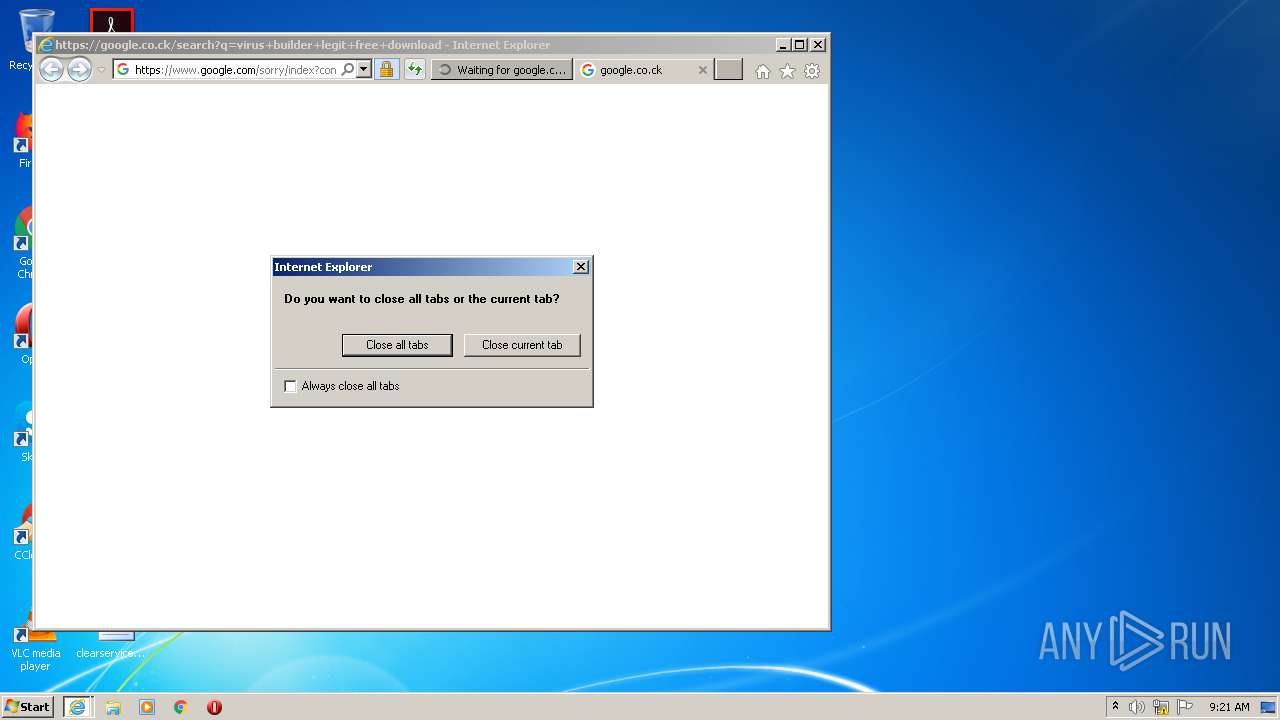Open a new tab button

728,70
